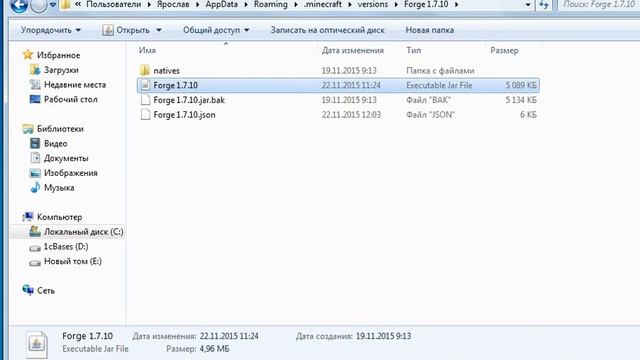Expand the arrow after the versions breadcrumb
Screen dimensions: 640x360
pyautogui.click(x=396, y=5)
